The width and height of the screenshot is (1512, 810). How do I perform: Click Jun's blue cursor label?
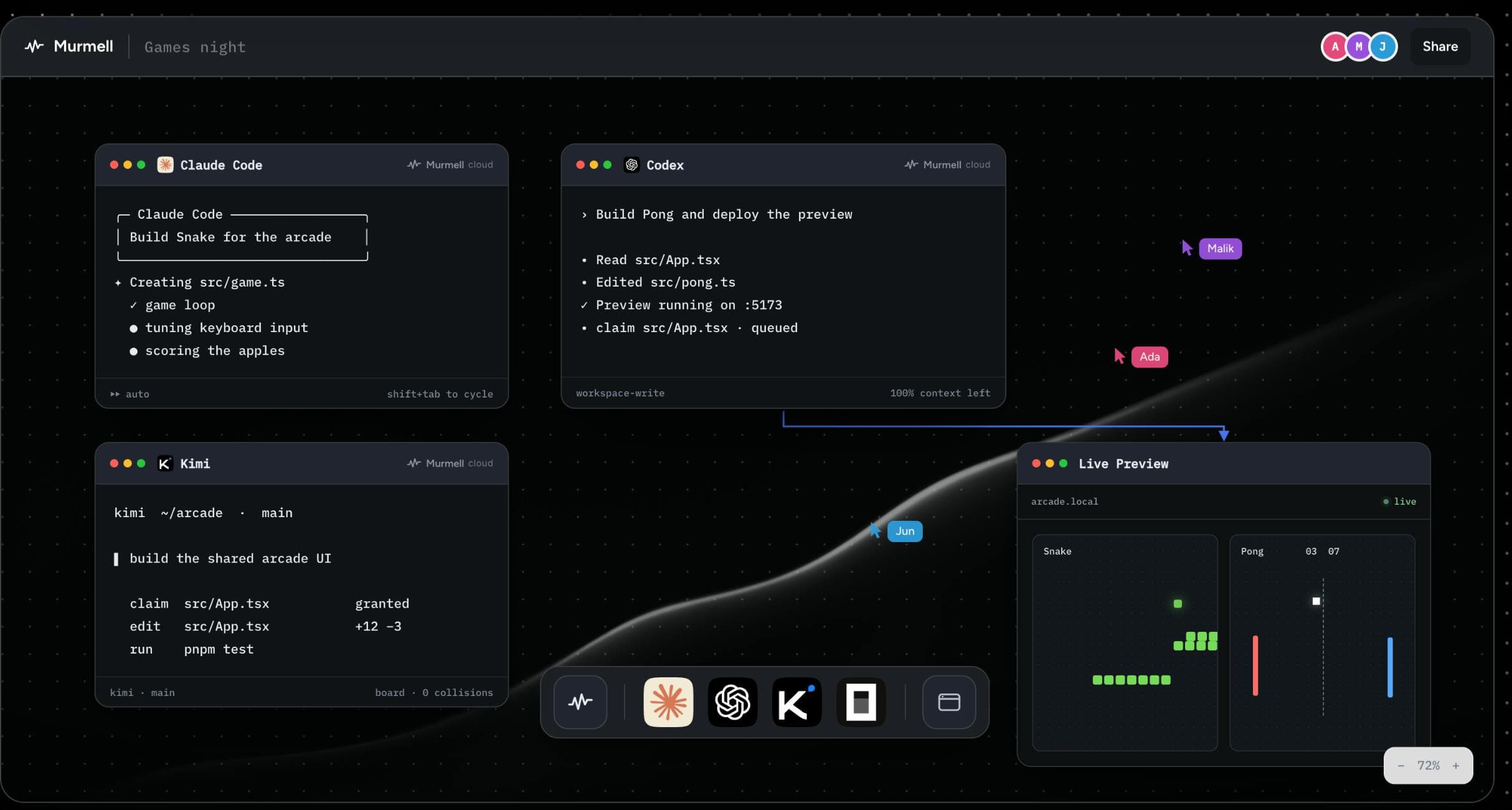click(904, 531)
